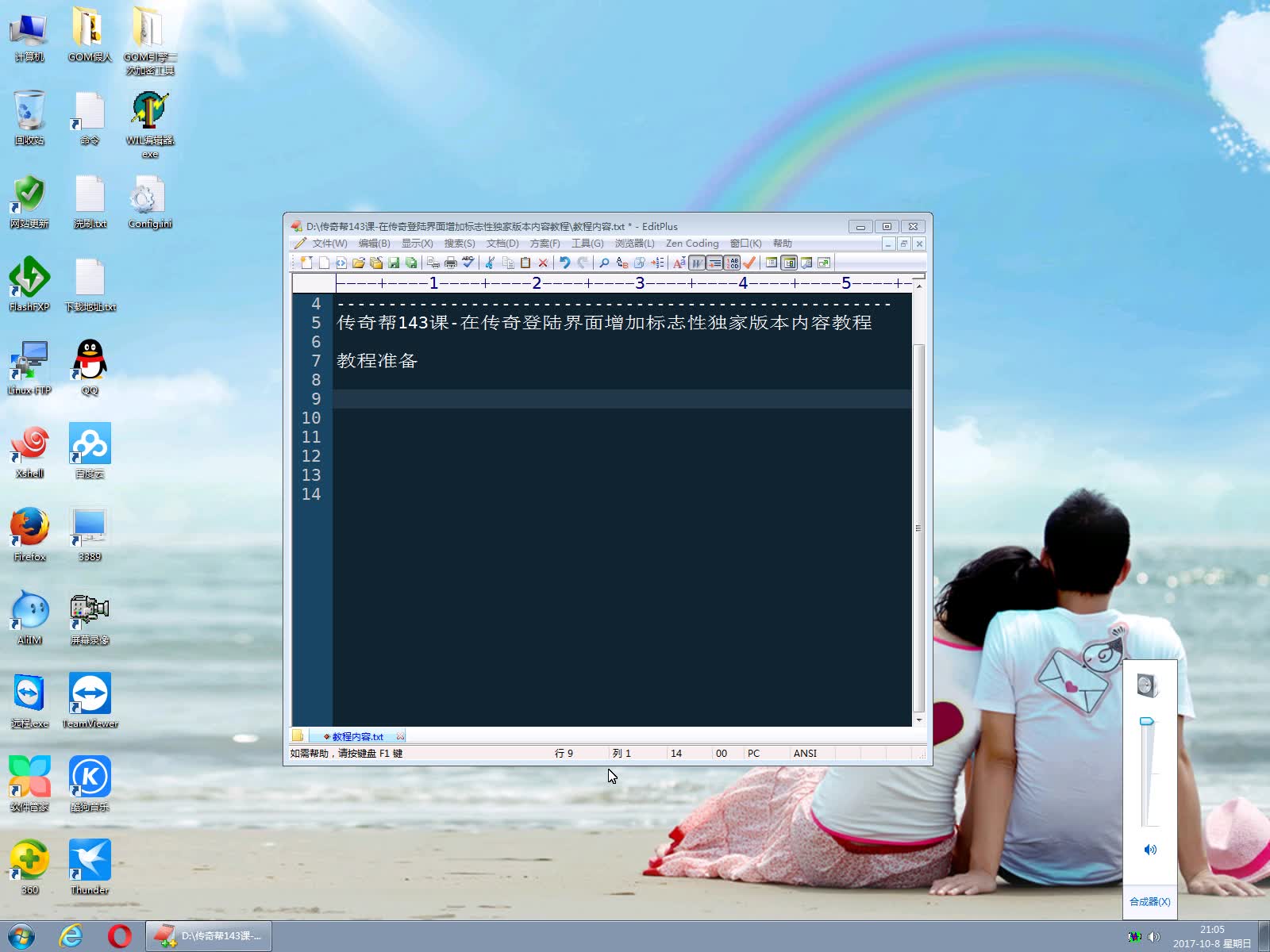
Task: Toggle the output window button
Action: 806,263
